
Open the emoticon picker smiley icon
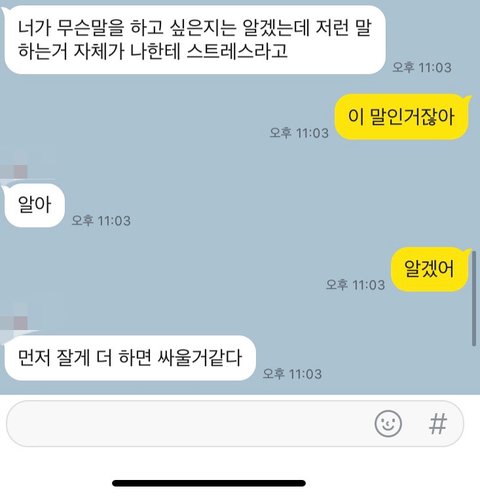tap(388, 423)
